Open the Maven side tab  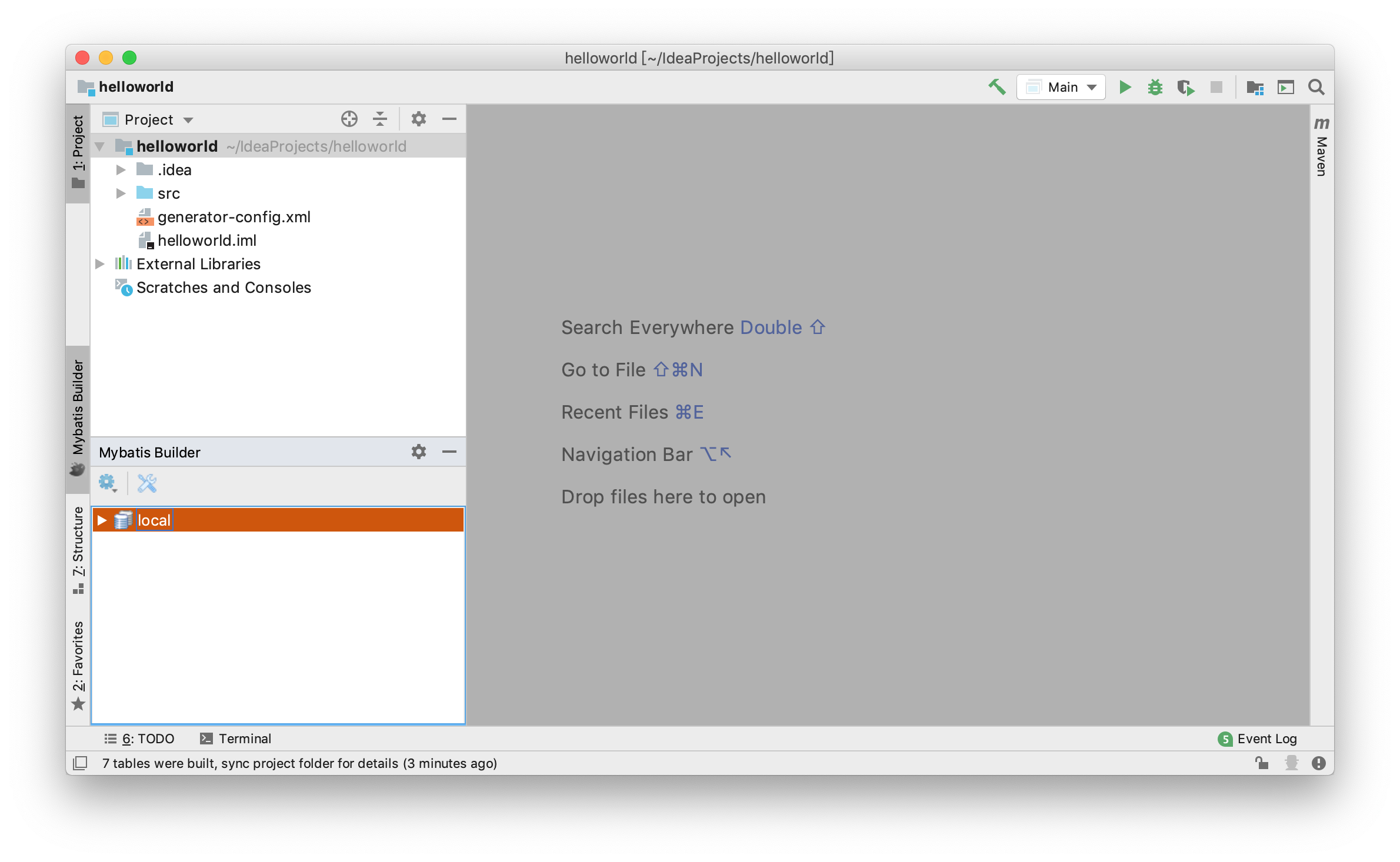click(1321, 147)
